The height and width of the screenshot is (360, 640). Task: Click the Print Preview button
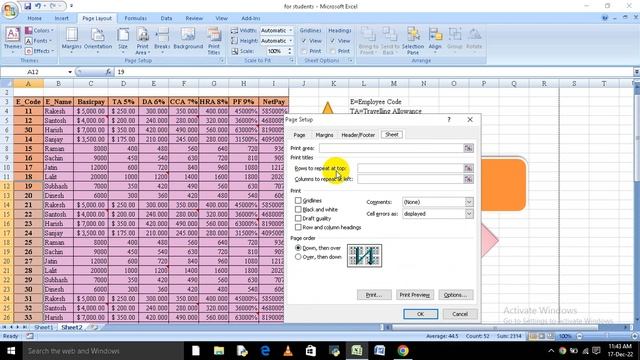(414, 295)
